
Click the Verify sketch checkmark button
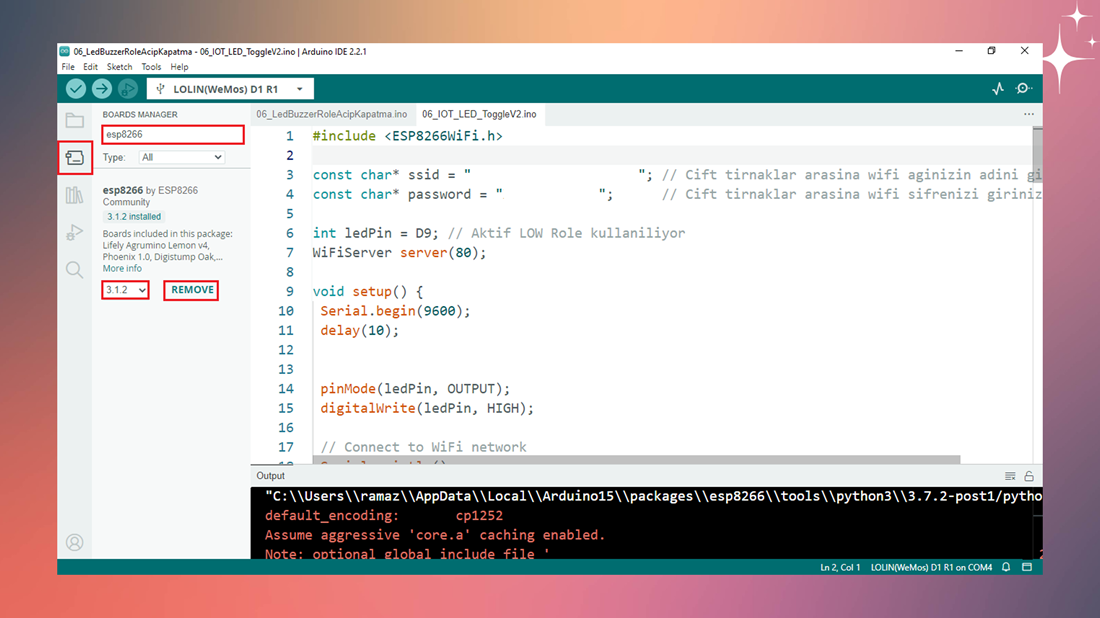pos(76,88)
